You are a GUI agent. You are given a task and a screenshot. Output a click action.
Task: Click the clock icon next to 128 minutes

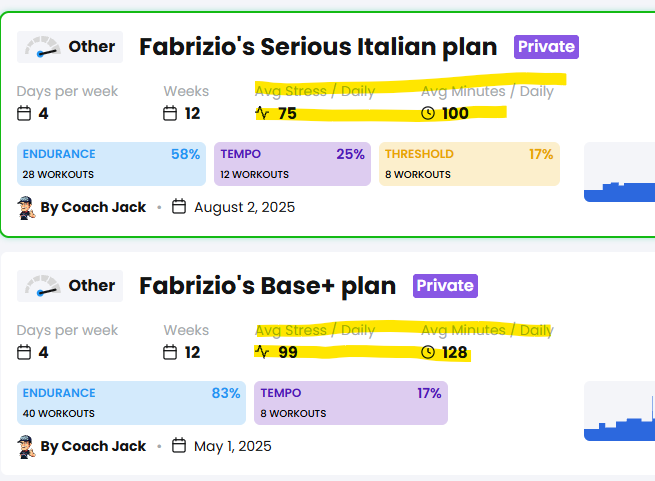428,352
